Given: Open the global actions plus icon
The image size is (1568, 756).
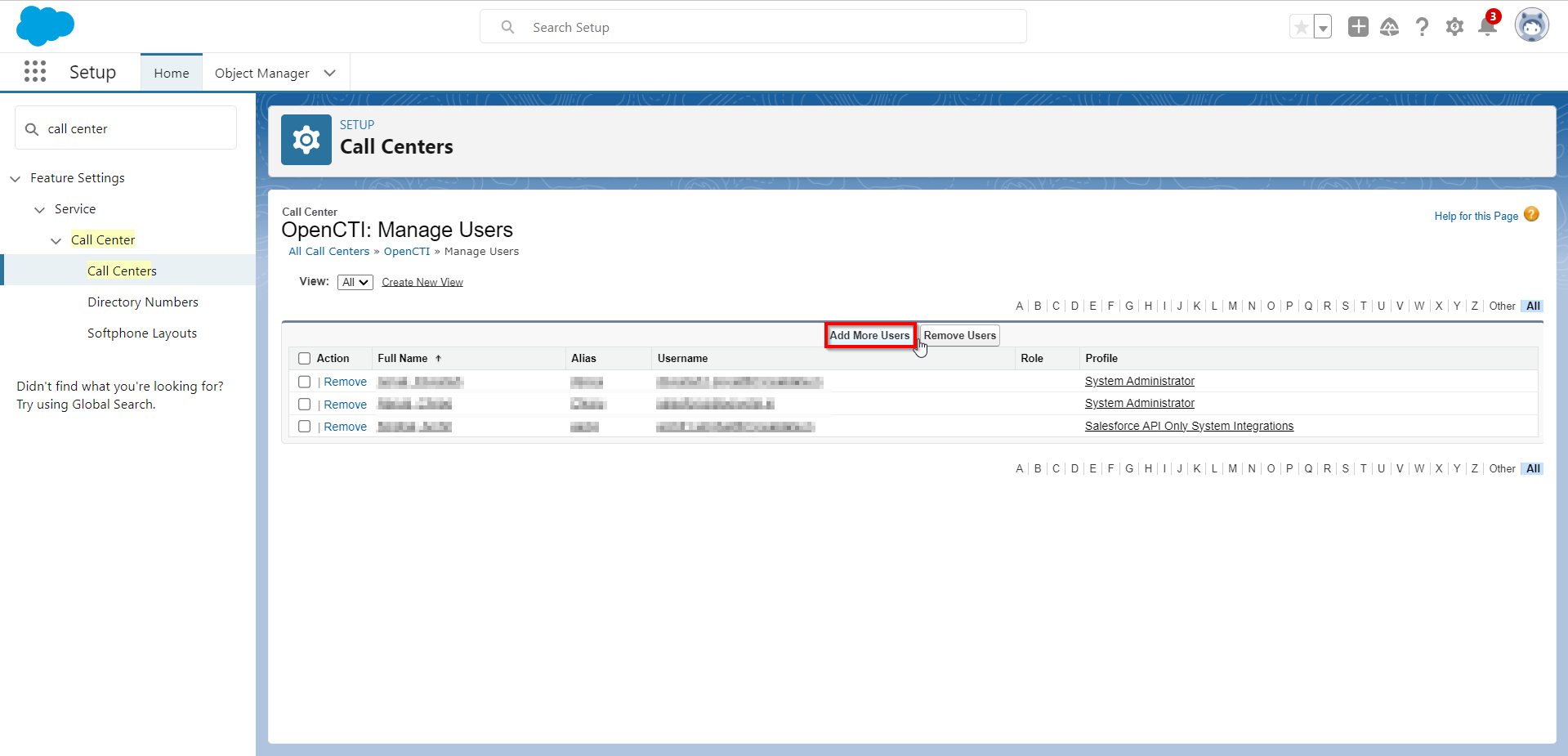Looking at the screenshot, I should (1358, 27).
